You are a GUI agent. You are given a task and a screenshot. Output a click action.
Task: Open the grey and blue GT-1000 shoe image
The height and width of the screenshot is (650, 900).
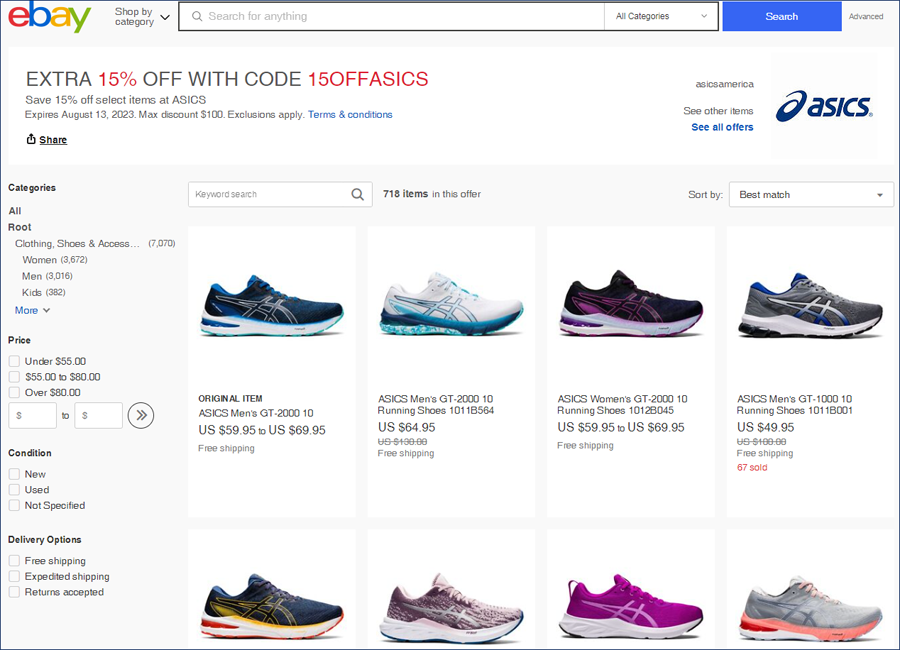tap(810, 305)
